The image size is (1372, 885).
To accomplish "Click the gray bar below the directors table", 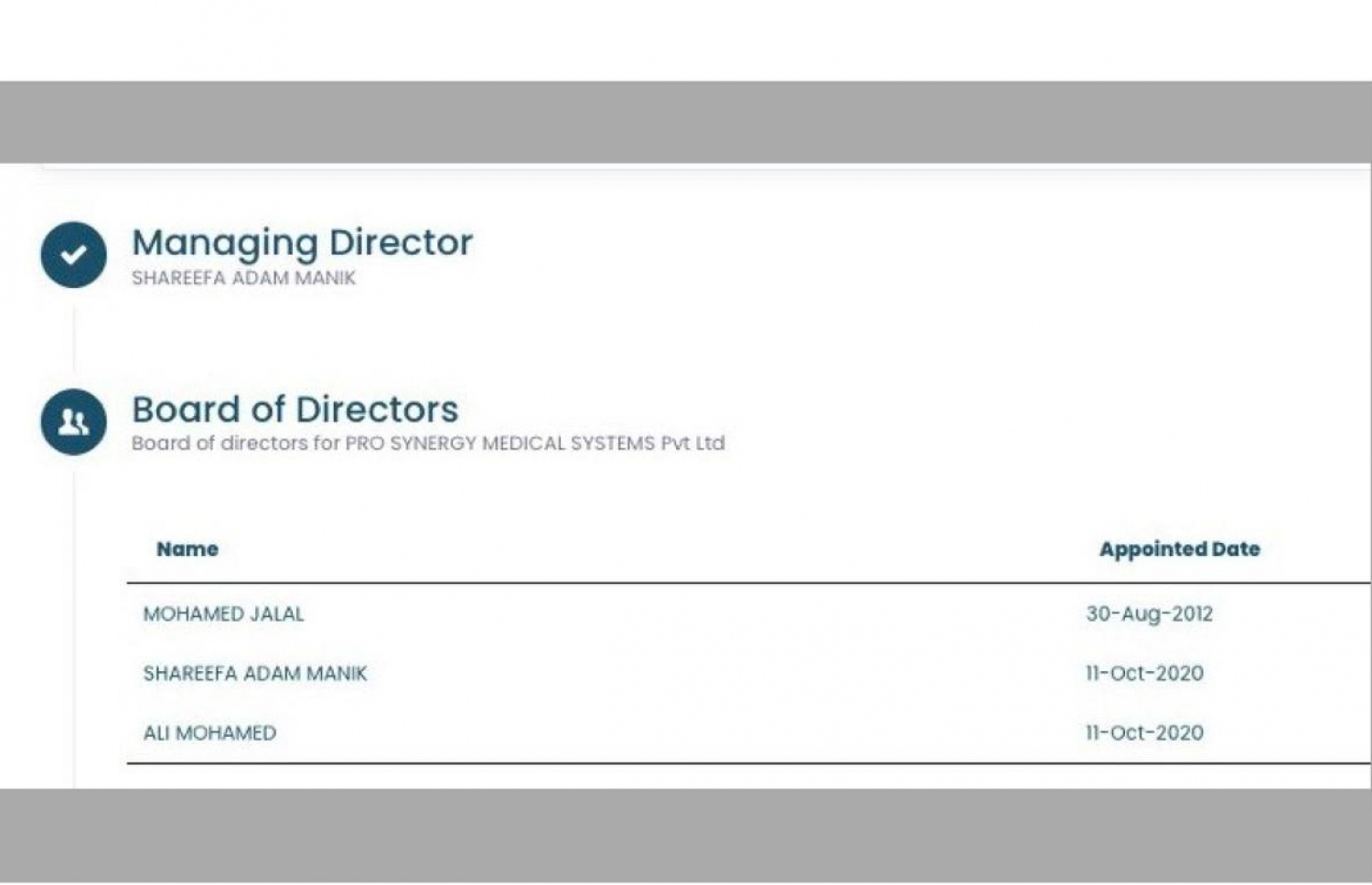I will (686, 834).
